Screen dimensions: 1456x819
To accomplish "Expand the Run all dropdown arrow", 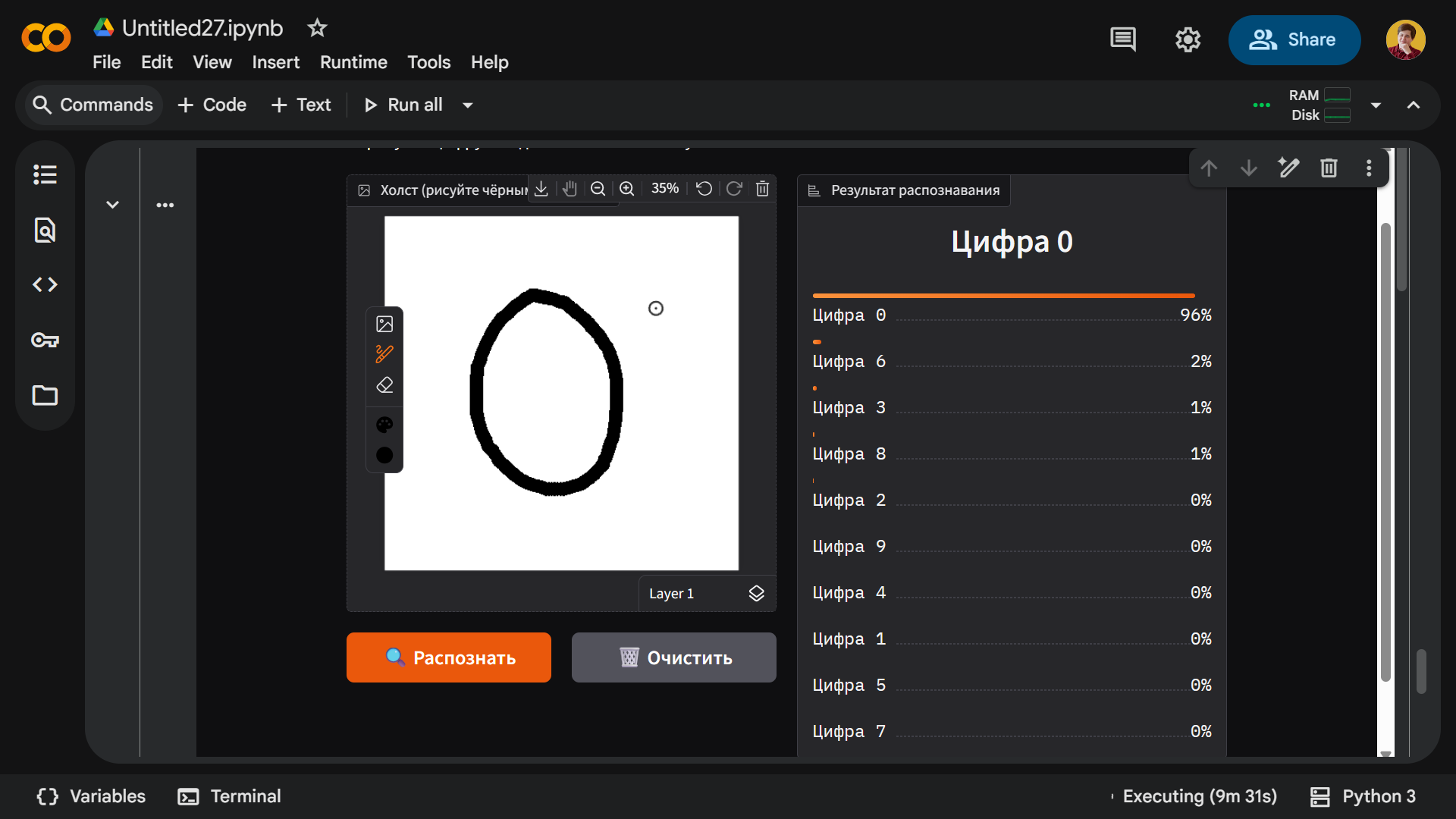I will 468,105.
